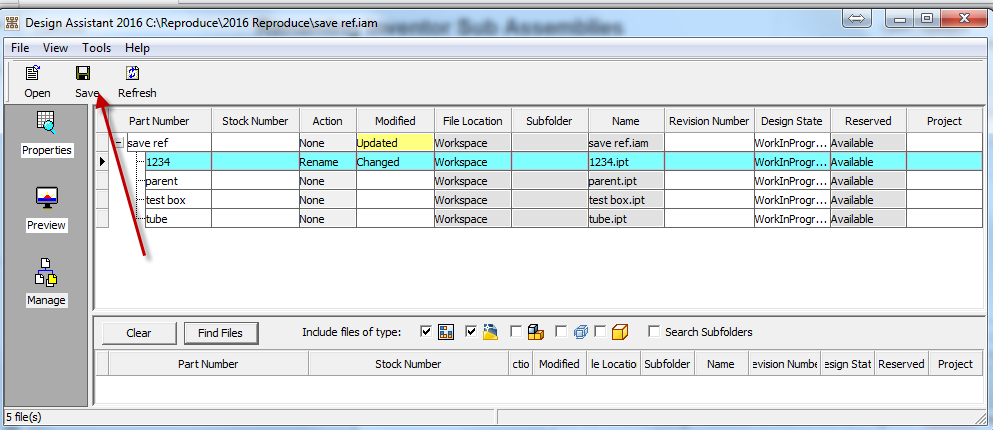
Task: Click the drawing file type icon
Action: (x=446, y=332)
